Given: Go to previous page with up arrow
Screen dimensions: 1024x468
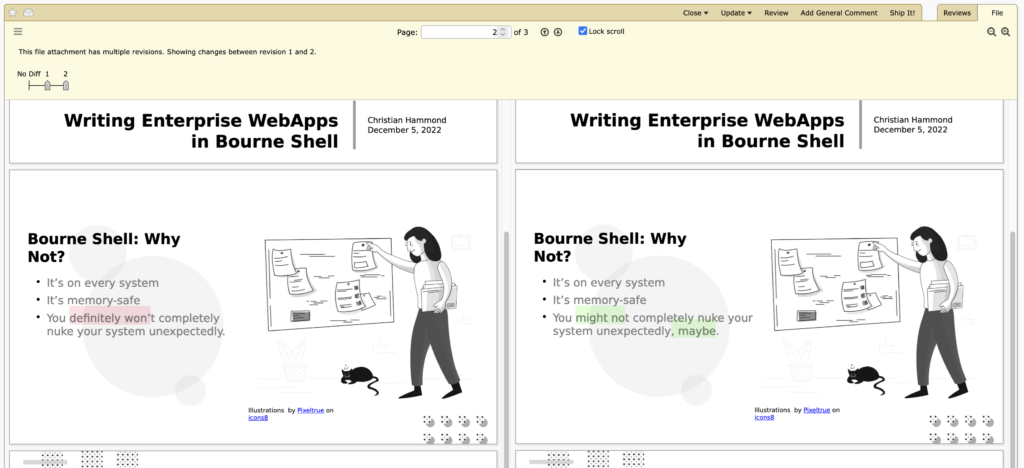Looking at the screenshot, I should [x=545, y=32].
